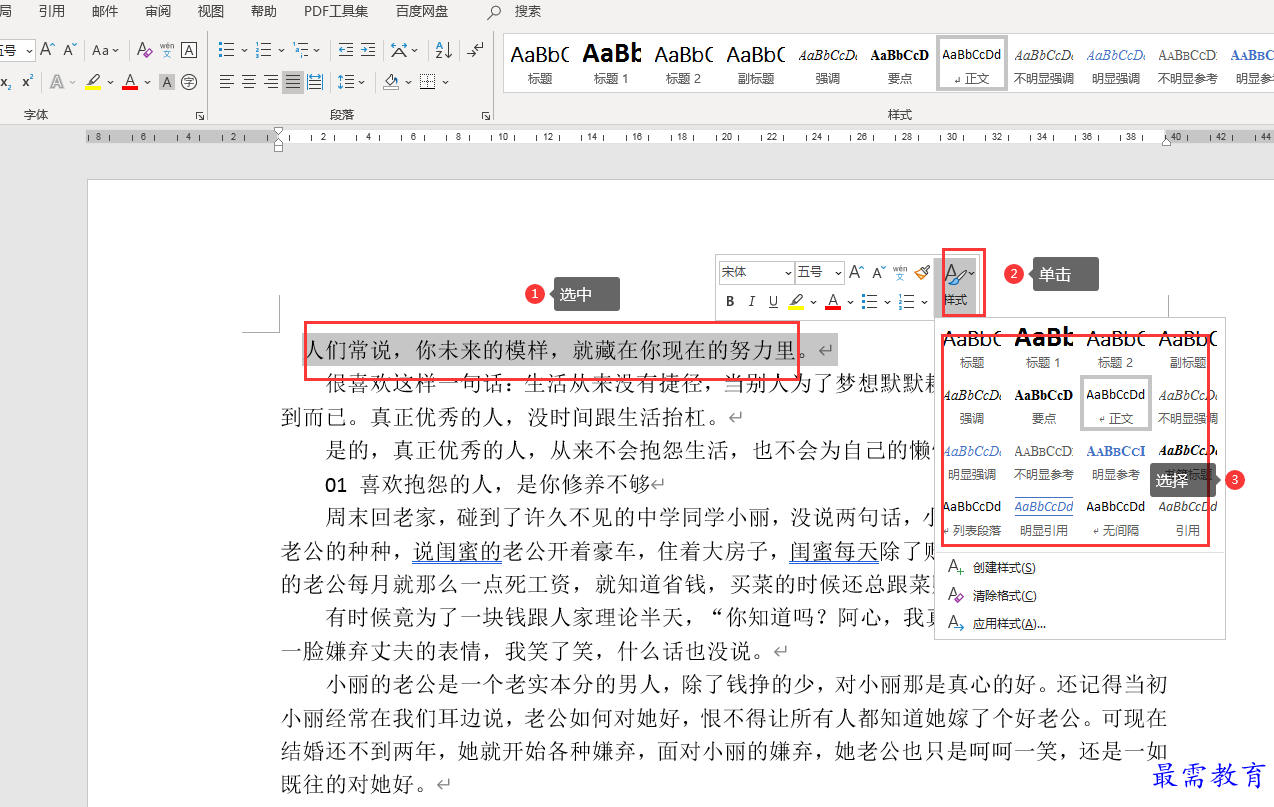Click 应用样式(A)... in styles menu
The image size is (1274, 807).
click(x=1080, y=624)
